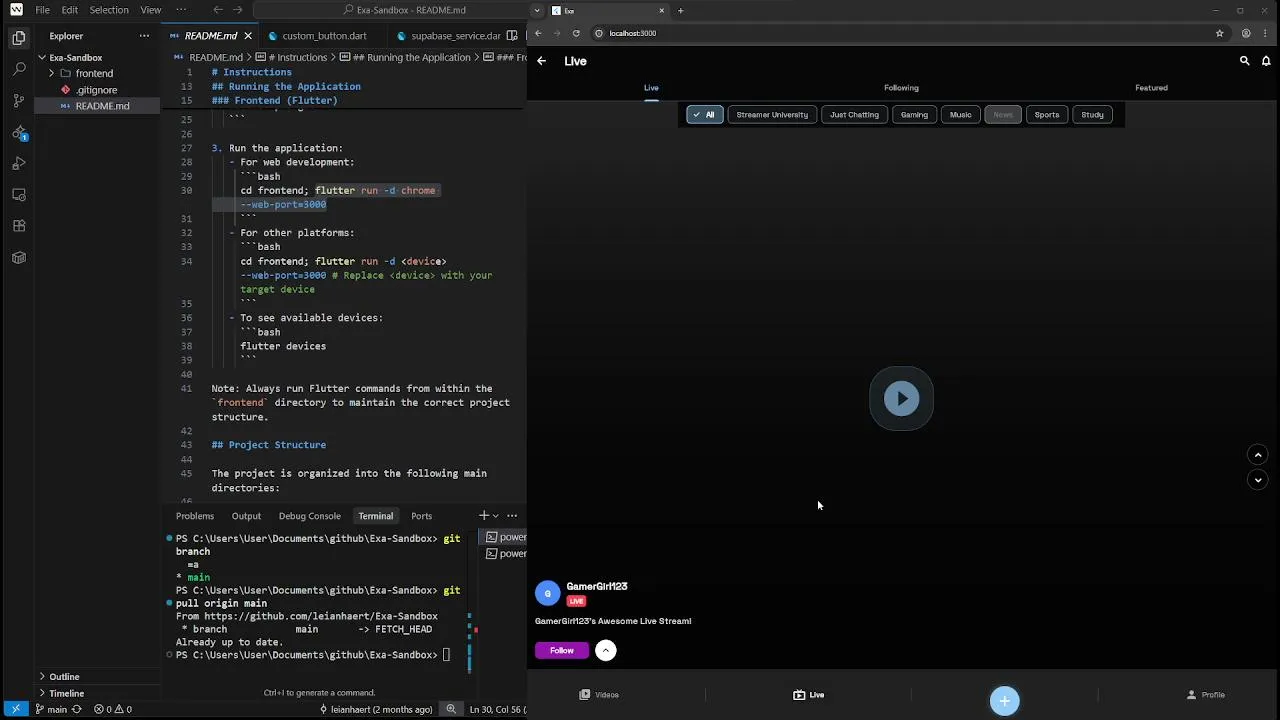Image resolution: width=1280 pixels, height=720 pixels.
Task: Open the Edit menu
Action: tap(70, 10)
